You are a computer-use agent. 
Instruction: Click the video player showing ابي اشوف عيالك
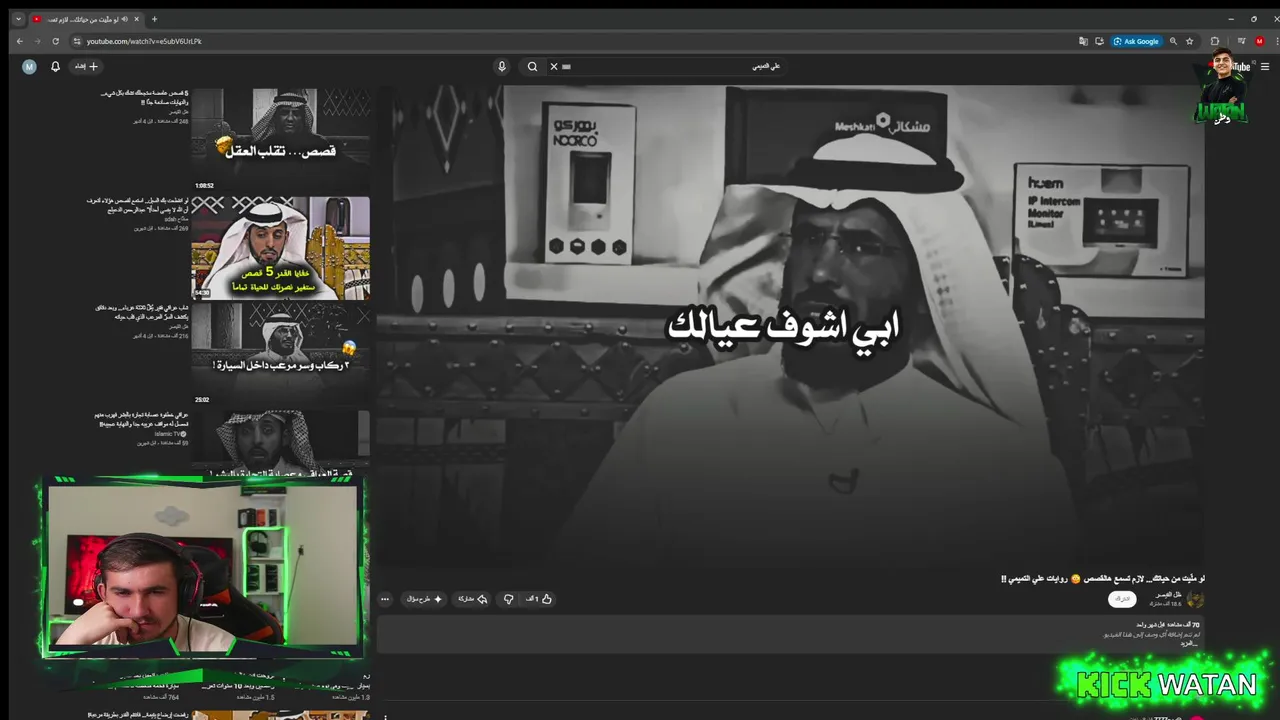click(790, 327)
